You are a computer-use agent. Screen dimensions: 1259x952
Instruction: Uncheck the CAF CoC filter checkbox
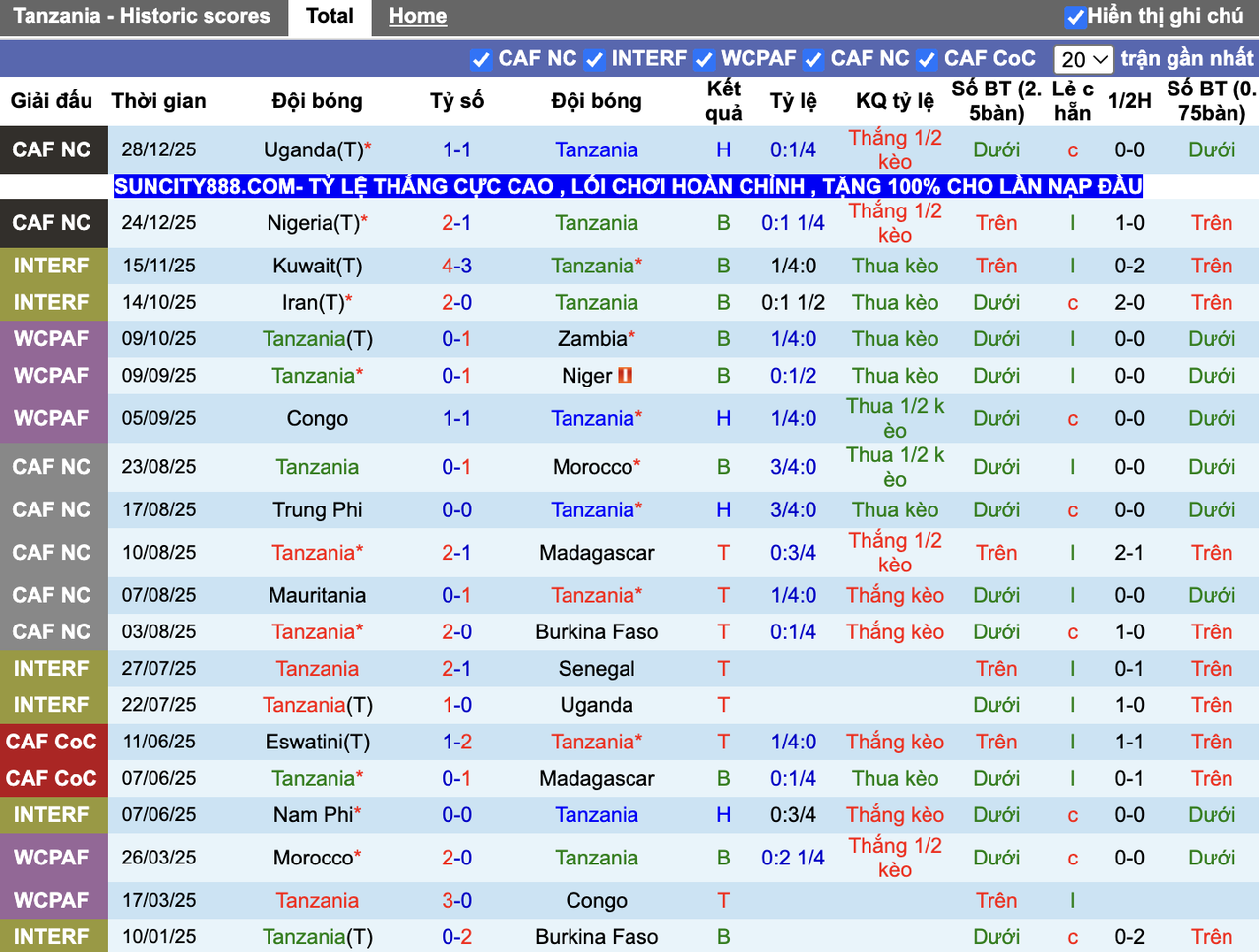click(x=927, y=59)
